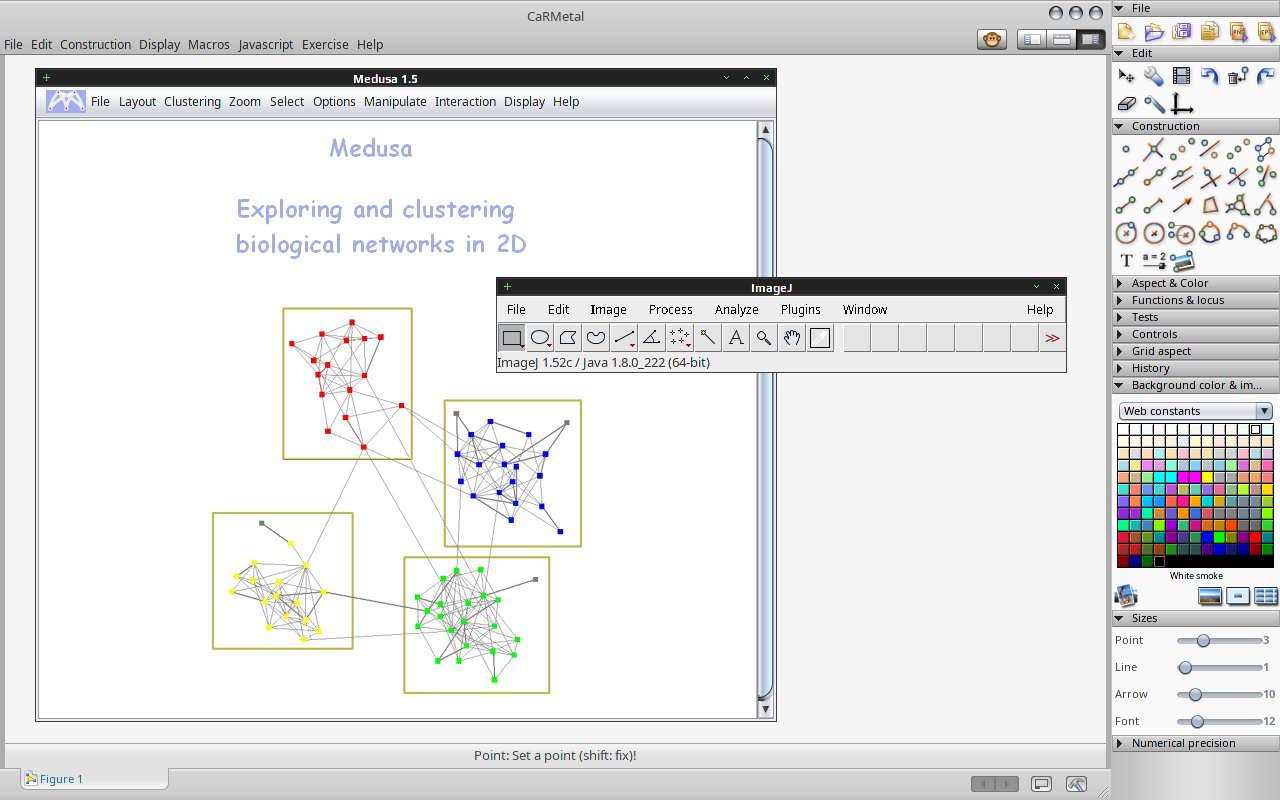Pick the ImageJ Magnifying glass tool
1280x800 pixels.
pyautogui.click(x=764, y=338)
